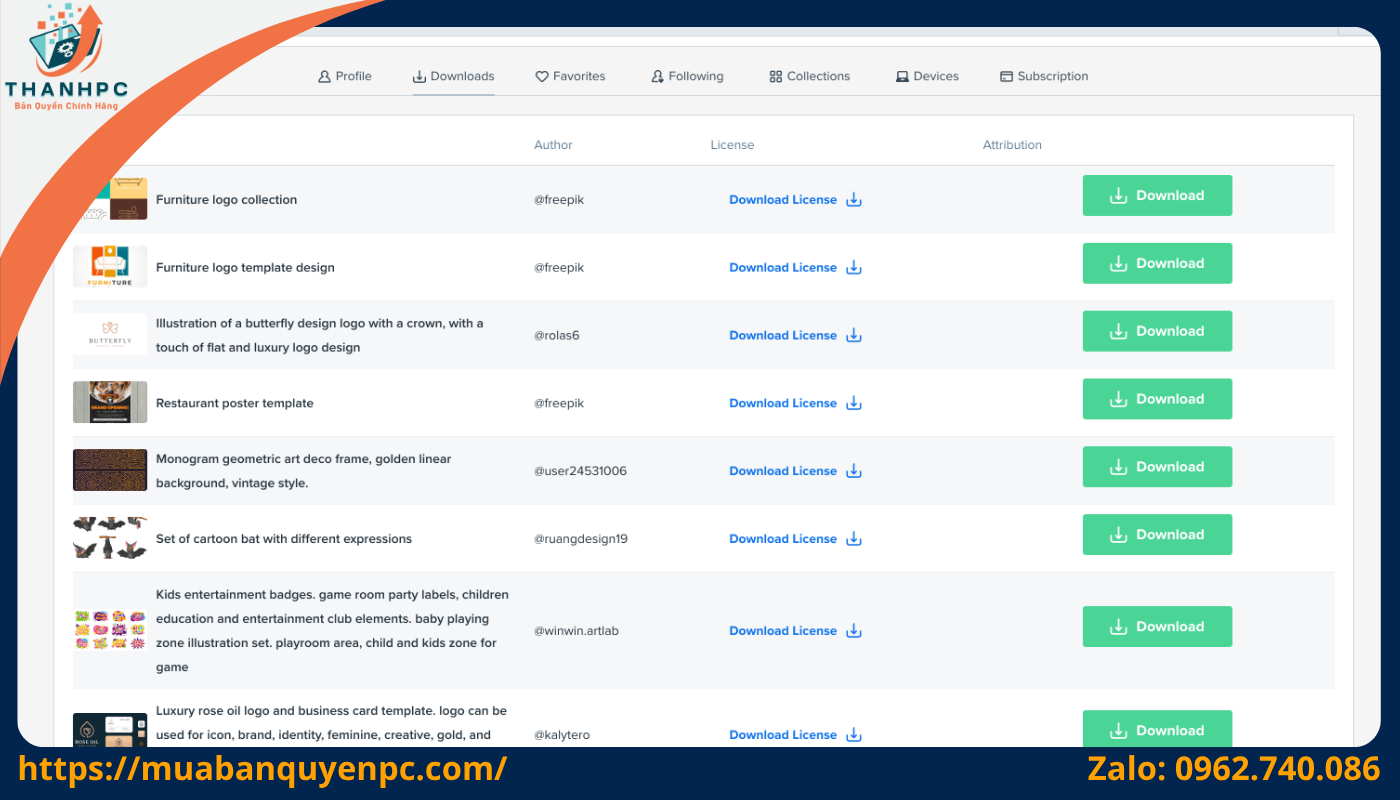Image resolution: width=1400 pixels, height=800 pixels.
Task: Open the Subscription tab
Action: (1044, 76)
